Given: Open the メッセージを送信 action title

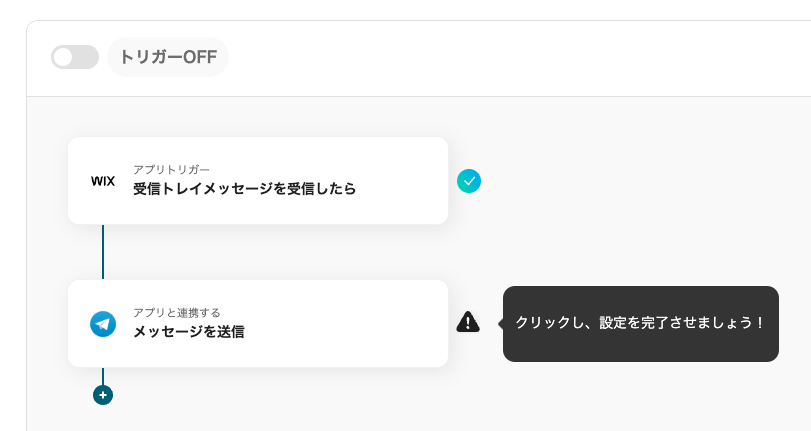Looking at the screenshot, I should (189, 332).
